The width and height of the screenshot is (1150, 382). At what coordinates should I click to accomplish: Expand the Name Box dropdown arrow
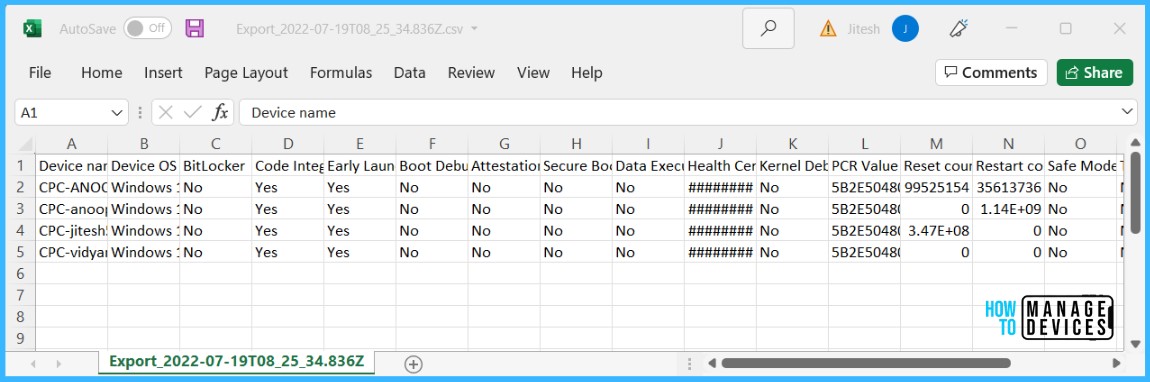[x=117, y=113]
